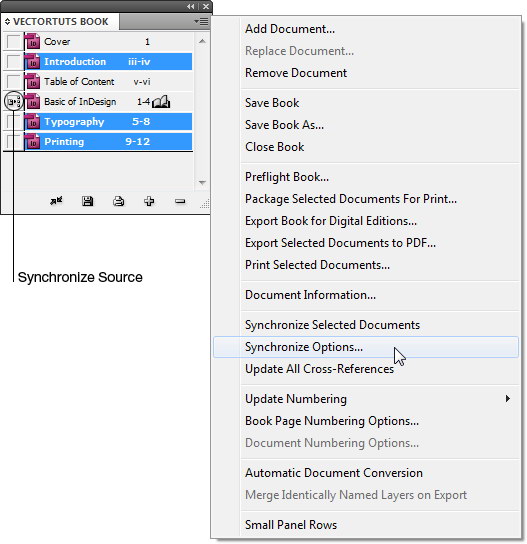Open Document Information from the menu

coord(366,295)
